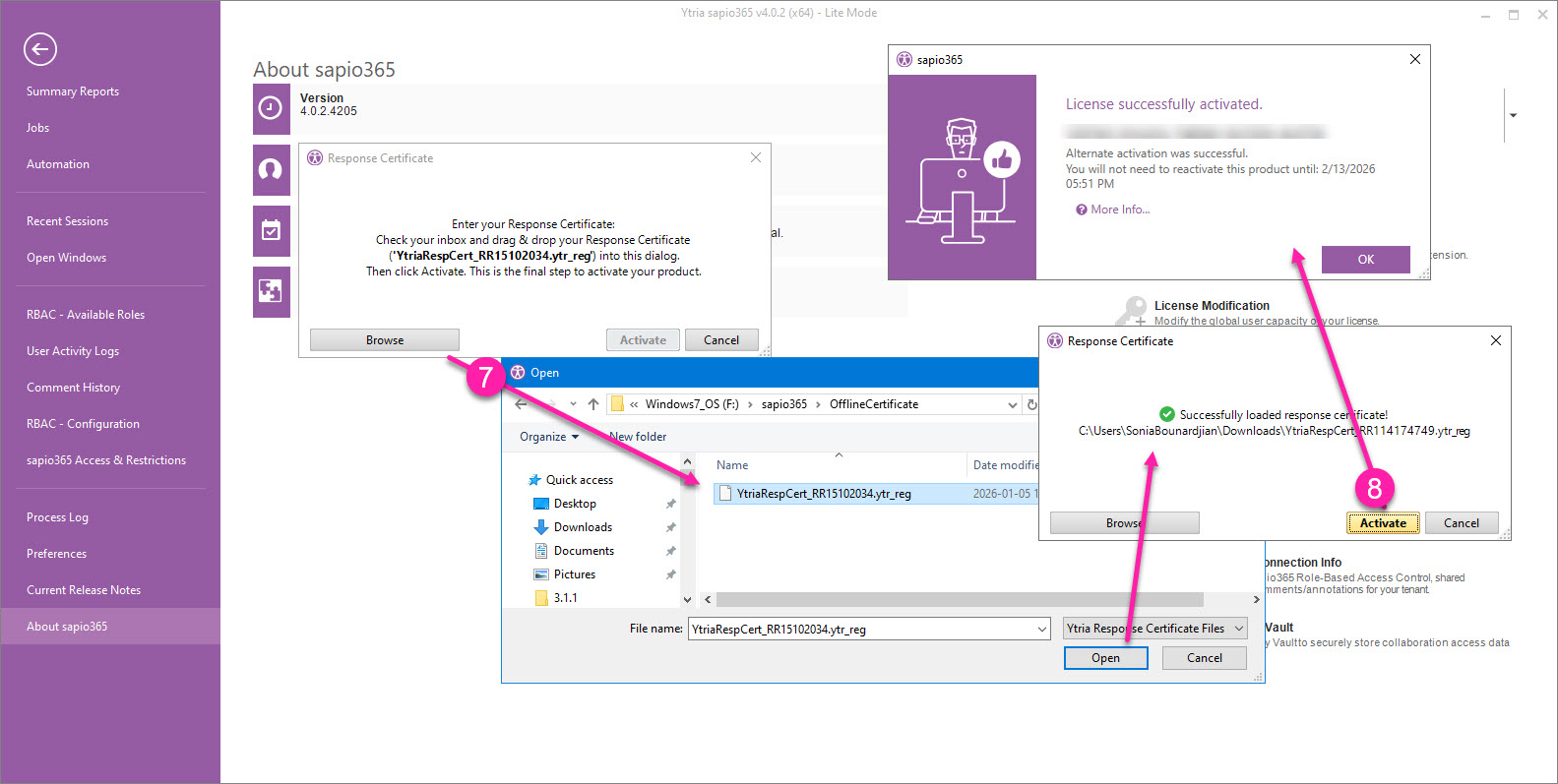Click the refresh icon beside address bar
Image resolution: width=1558 pixels, height=784 pixels.
(1031, 404)
